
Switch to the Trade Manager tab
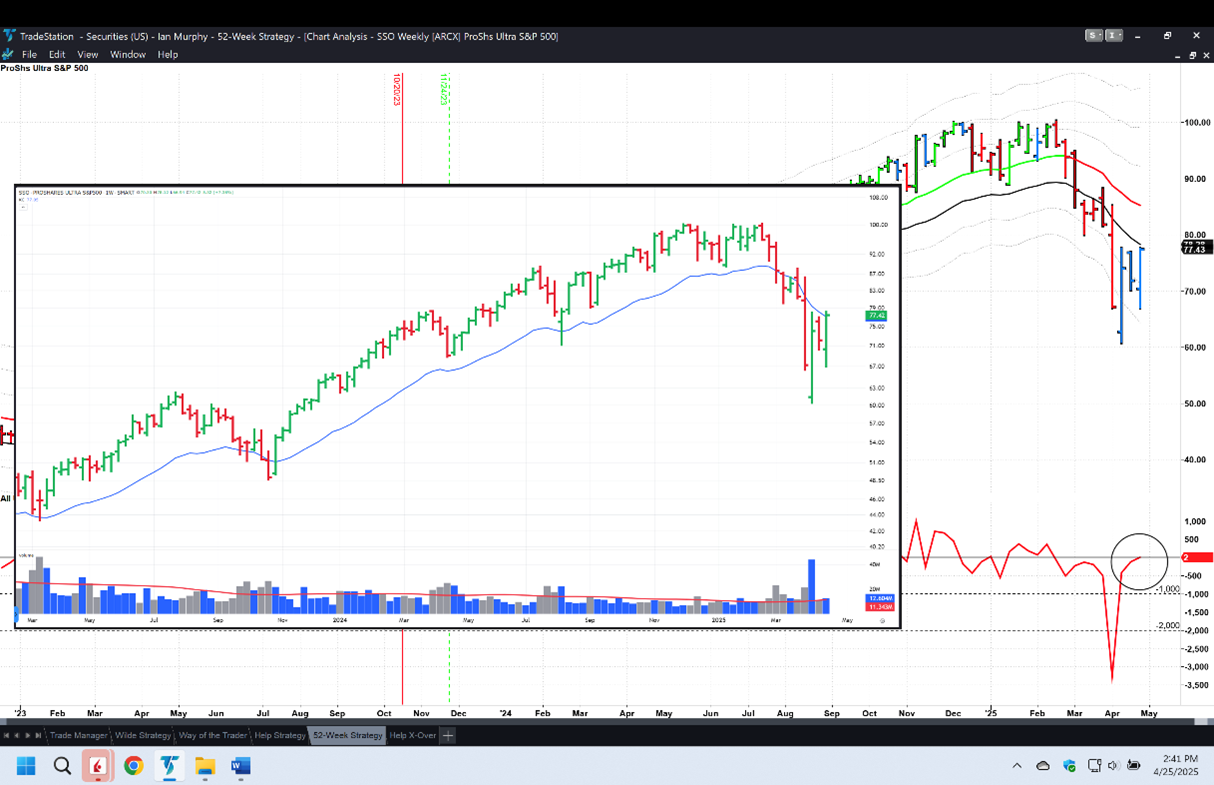(x=78, y=735)
